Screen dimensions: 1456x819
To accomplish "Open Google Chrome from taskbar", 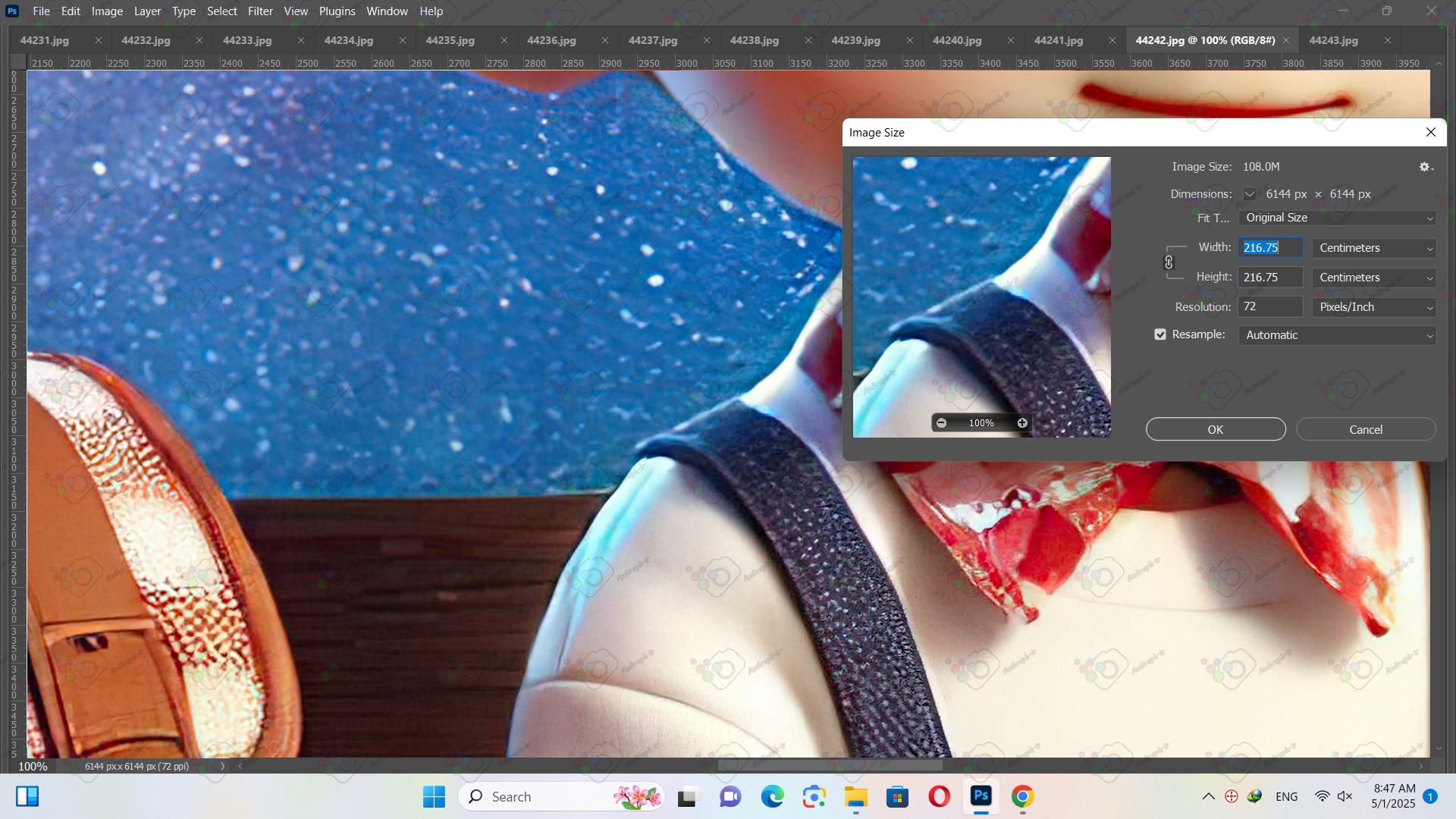I will [x=1022, y=796].
